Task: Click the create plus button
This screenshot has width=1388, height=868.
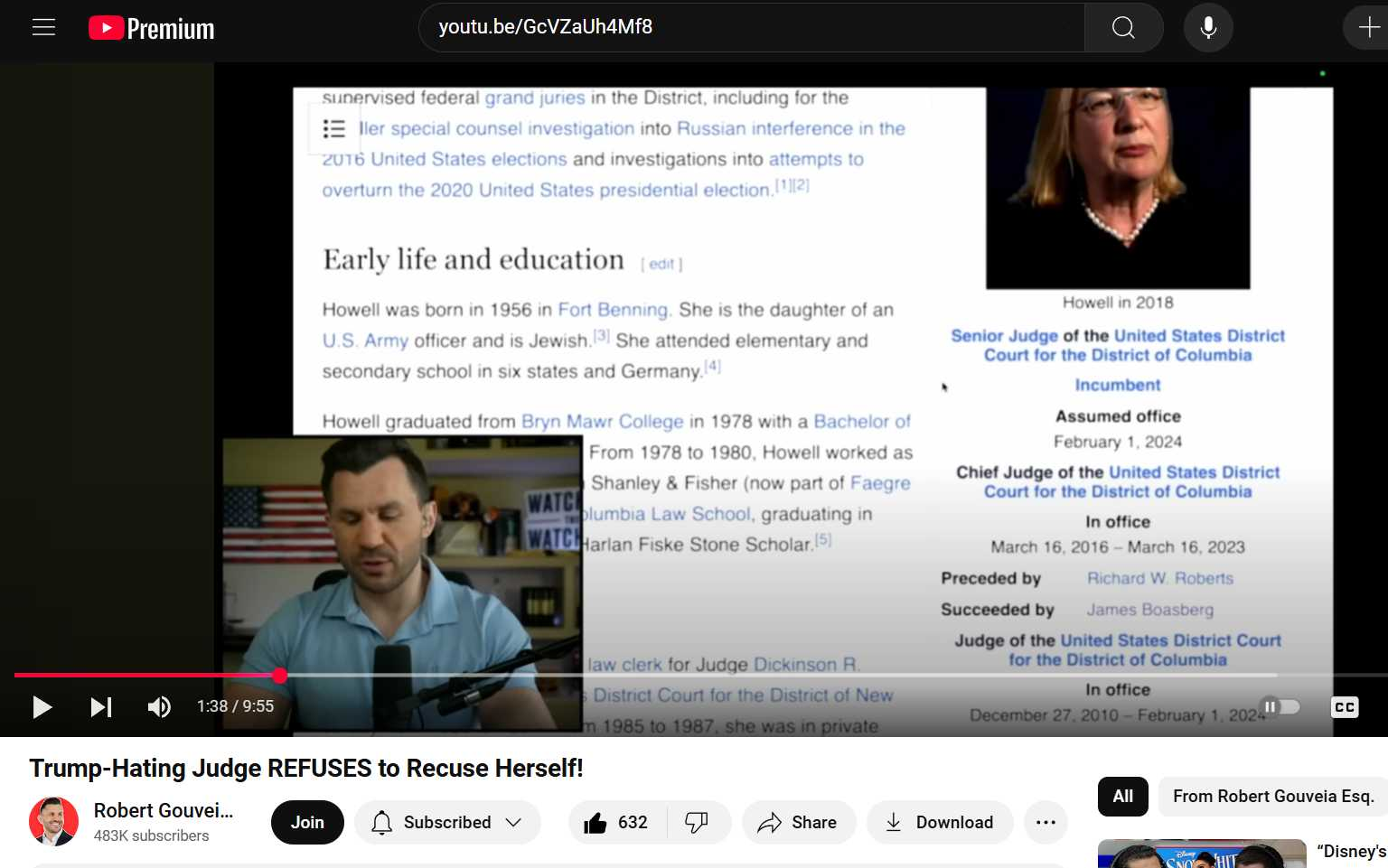Action: point(1368,28)
